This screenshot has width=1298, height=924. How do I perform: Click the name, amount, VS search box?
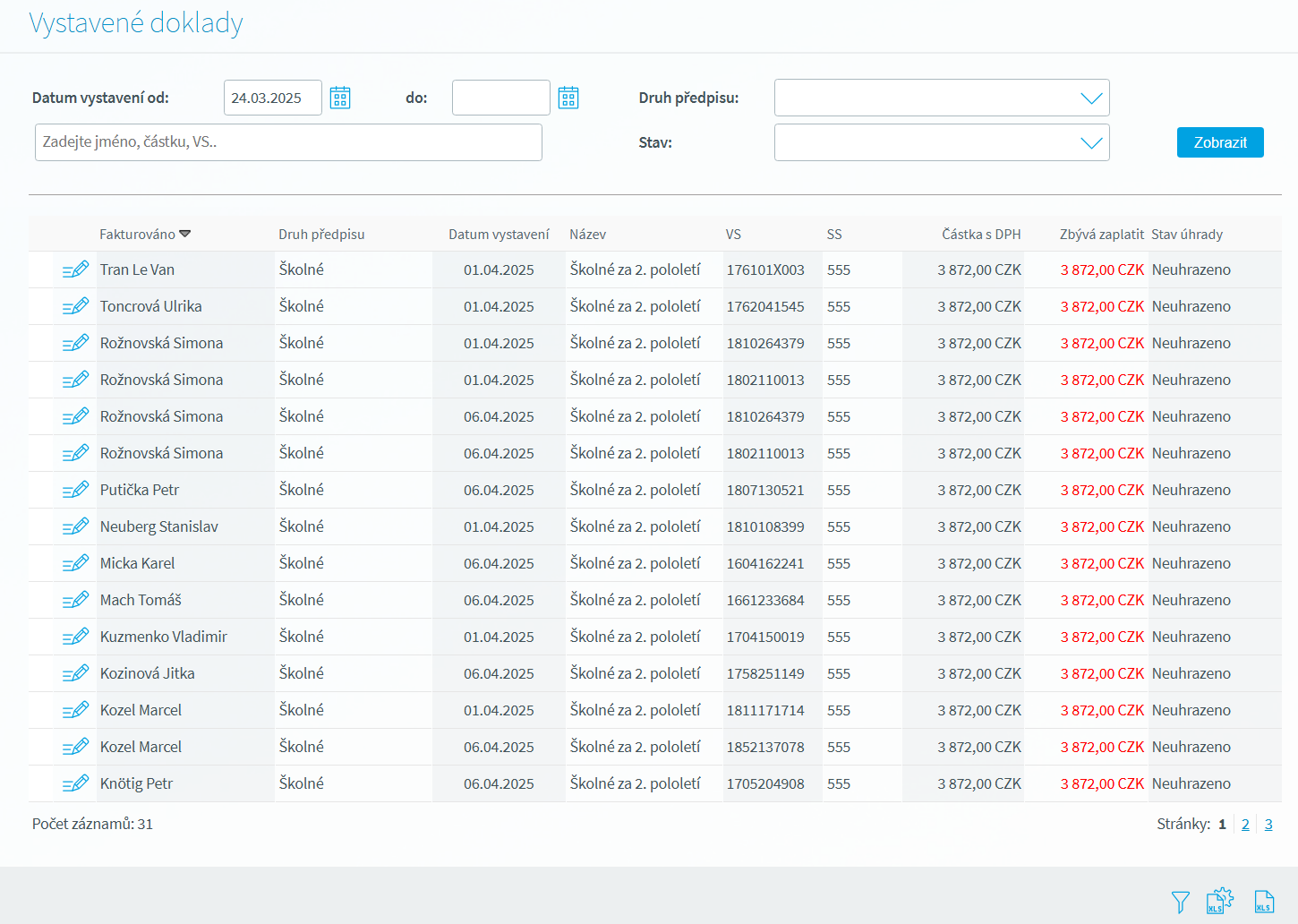click(288, 142)
